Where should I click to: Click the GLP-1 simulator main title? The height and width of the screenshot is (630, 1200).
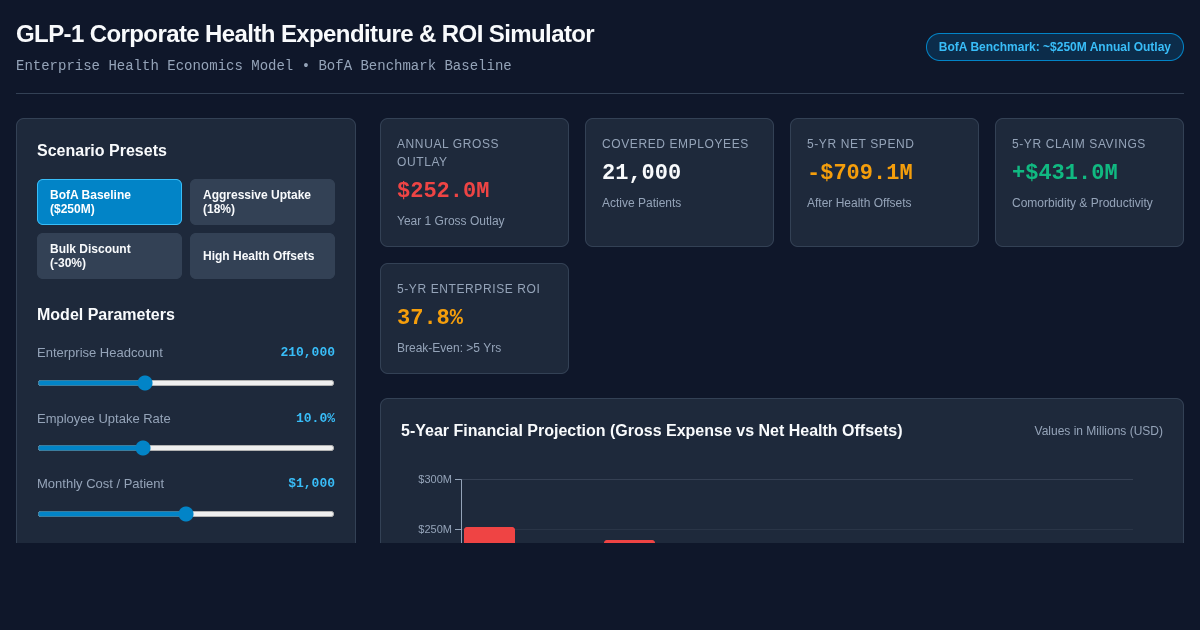(305, 34)
